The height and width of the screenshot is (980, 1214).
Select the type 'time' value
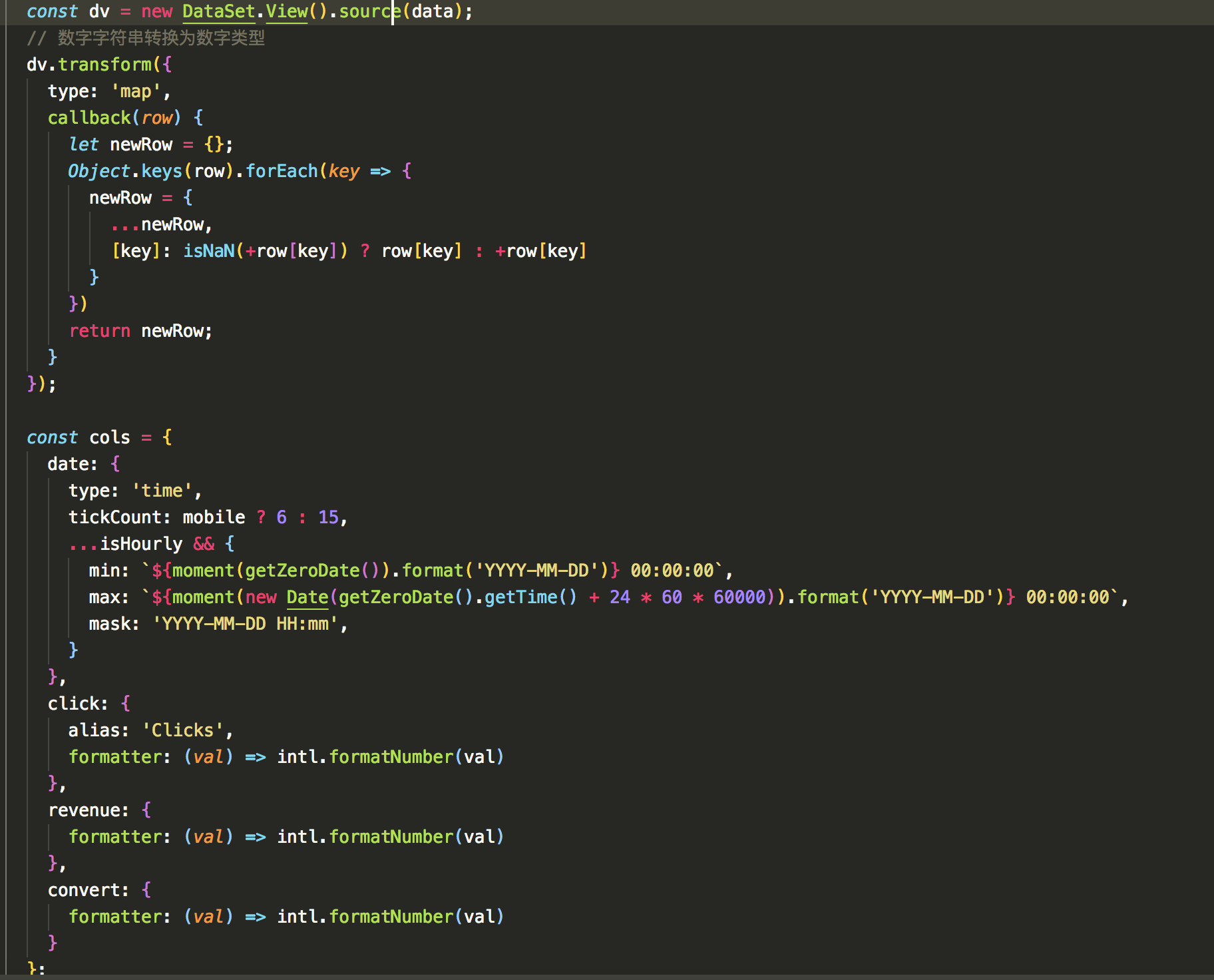point(162,490)
